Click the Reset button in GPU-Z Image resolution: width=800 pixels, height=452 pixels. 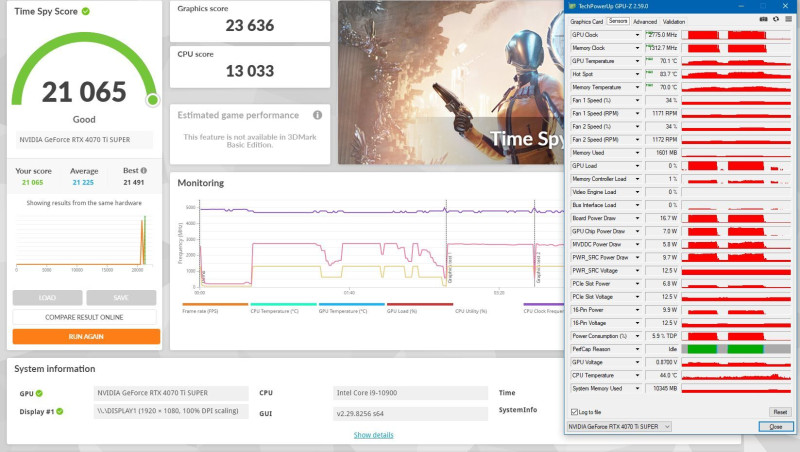[780, 412]
